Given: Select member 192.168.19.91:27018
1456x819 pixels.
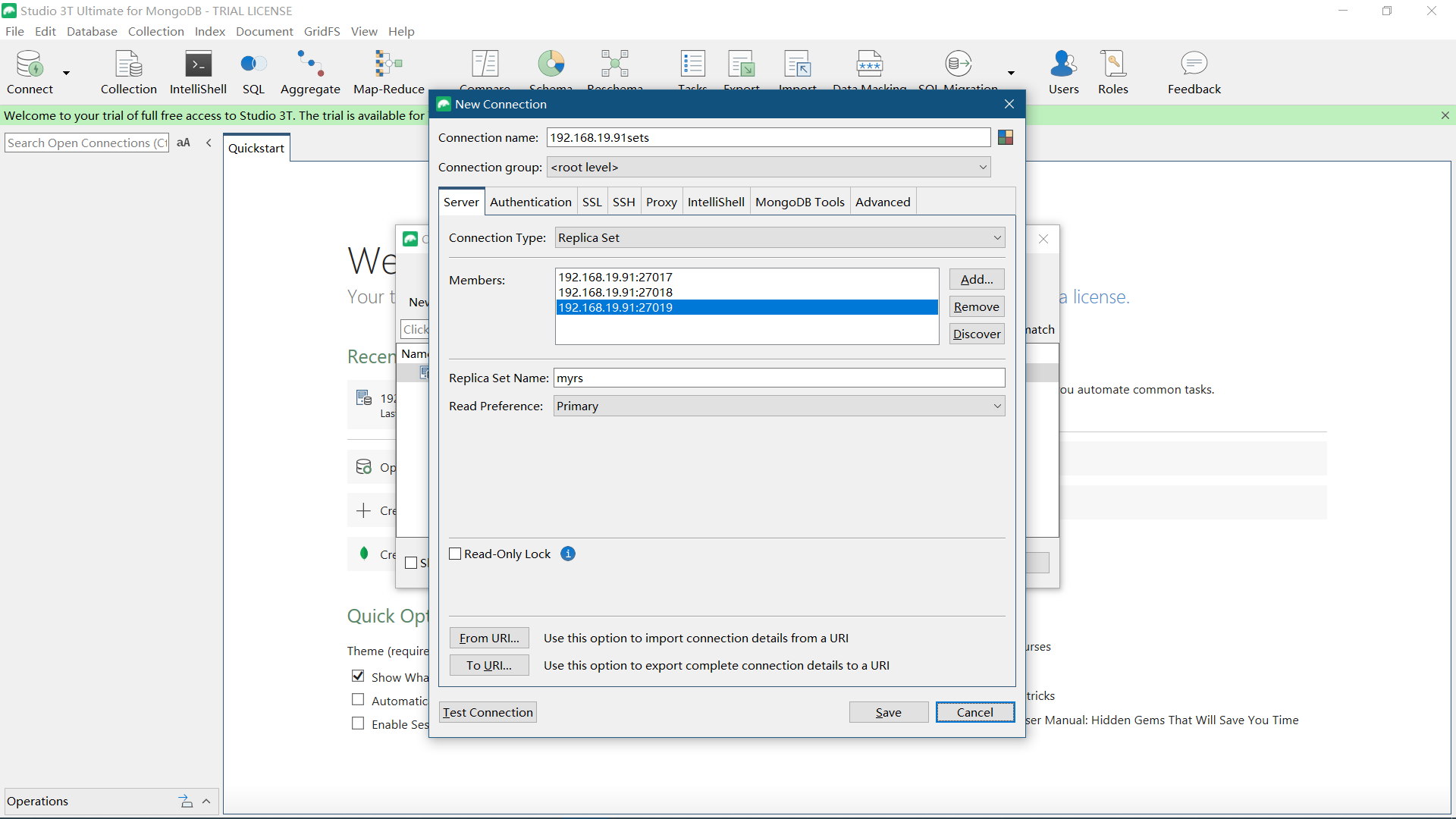Looking at the screenshot, I should coord(747,292).
